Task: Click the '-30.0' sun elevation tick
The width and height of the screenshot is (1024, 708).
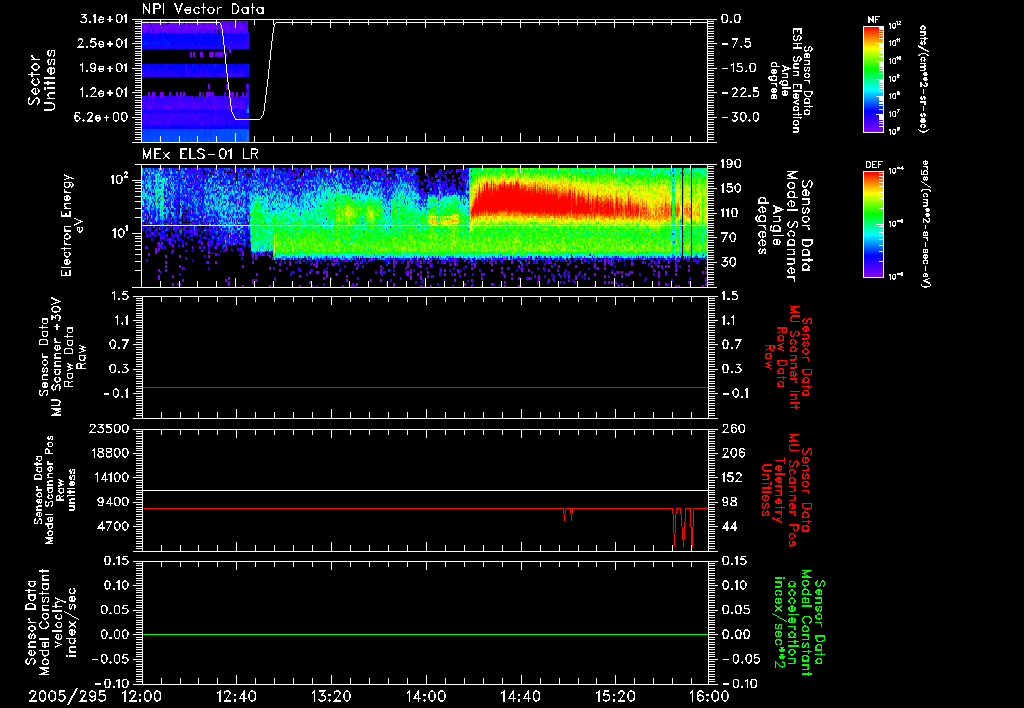Action: point(741,117)
